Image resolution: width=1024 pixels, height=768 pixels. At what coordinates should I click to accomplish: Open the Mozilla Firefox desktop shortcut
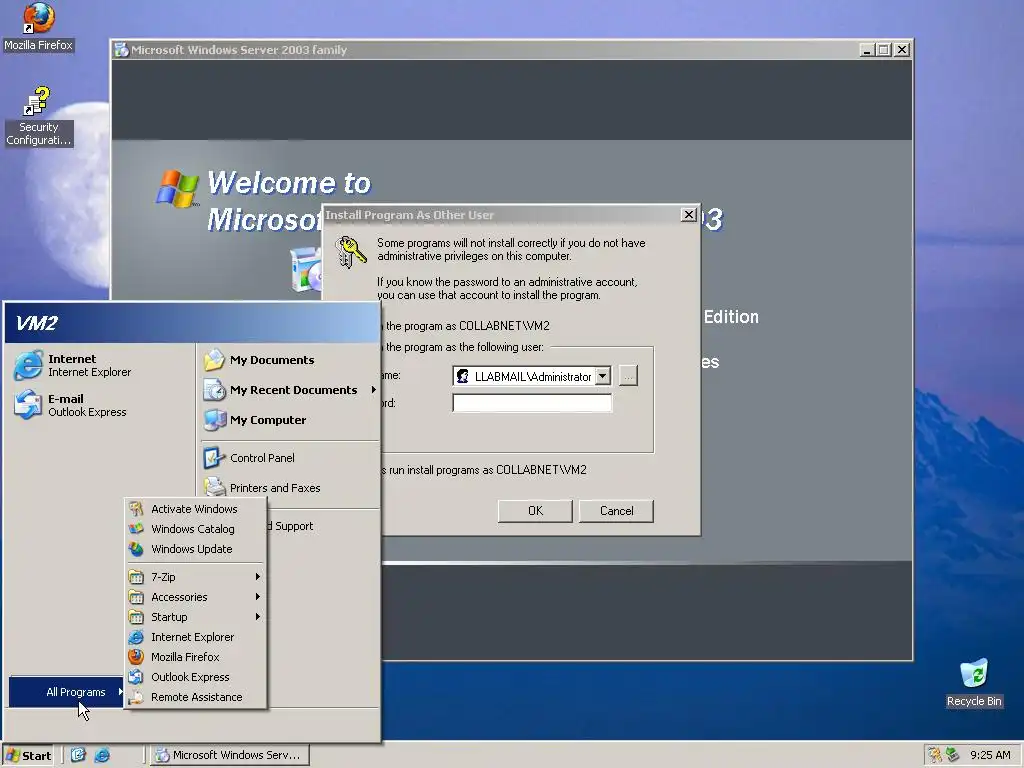pos(38,26)
